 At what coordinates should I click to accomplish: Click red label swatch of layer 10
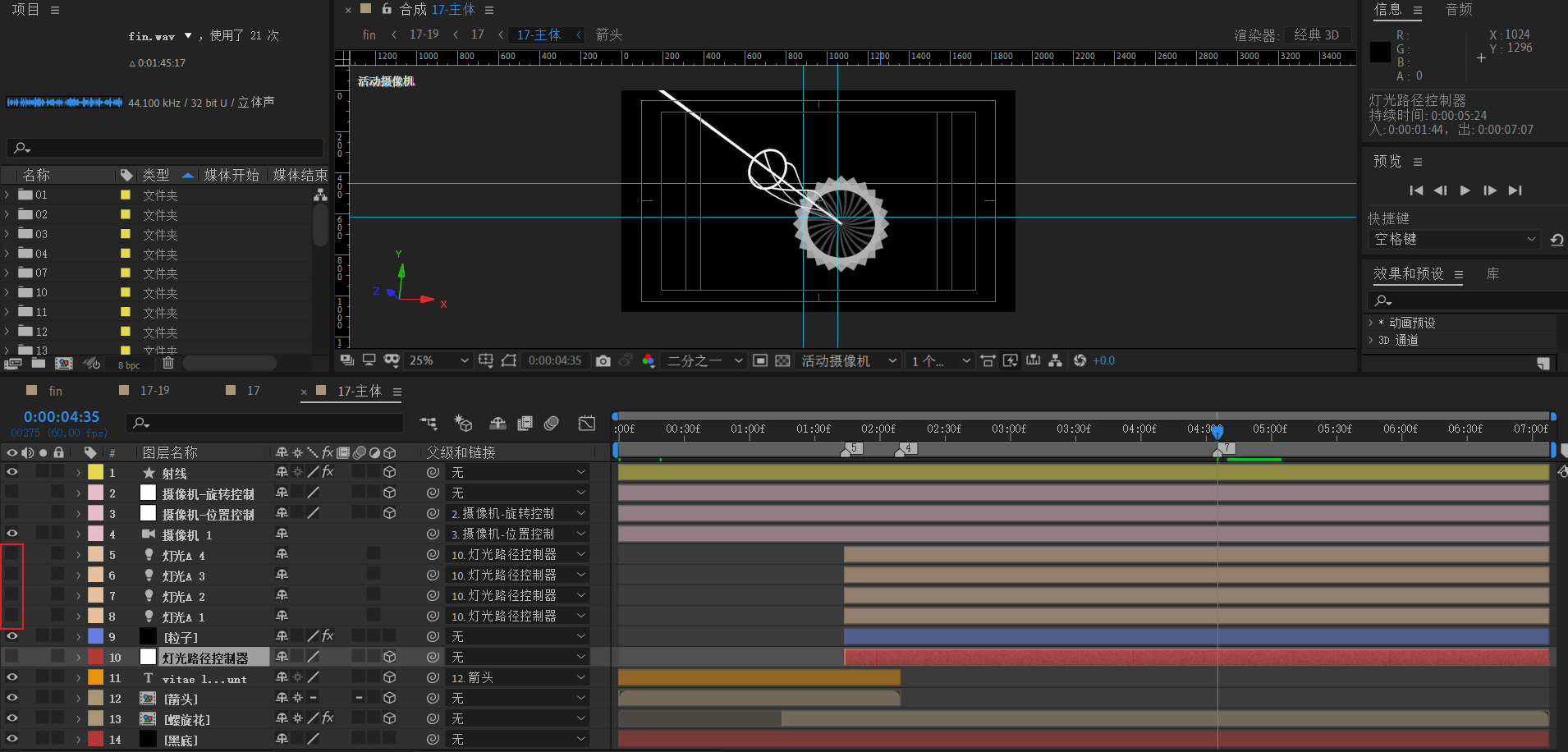coord(96,657)
